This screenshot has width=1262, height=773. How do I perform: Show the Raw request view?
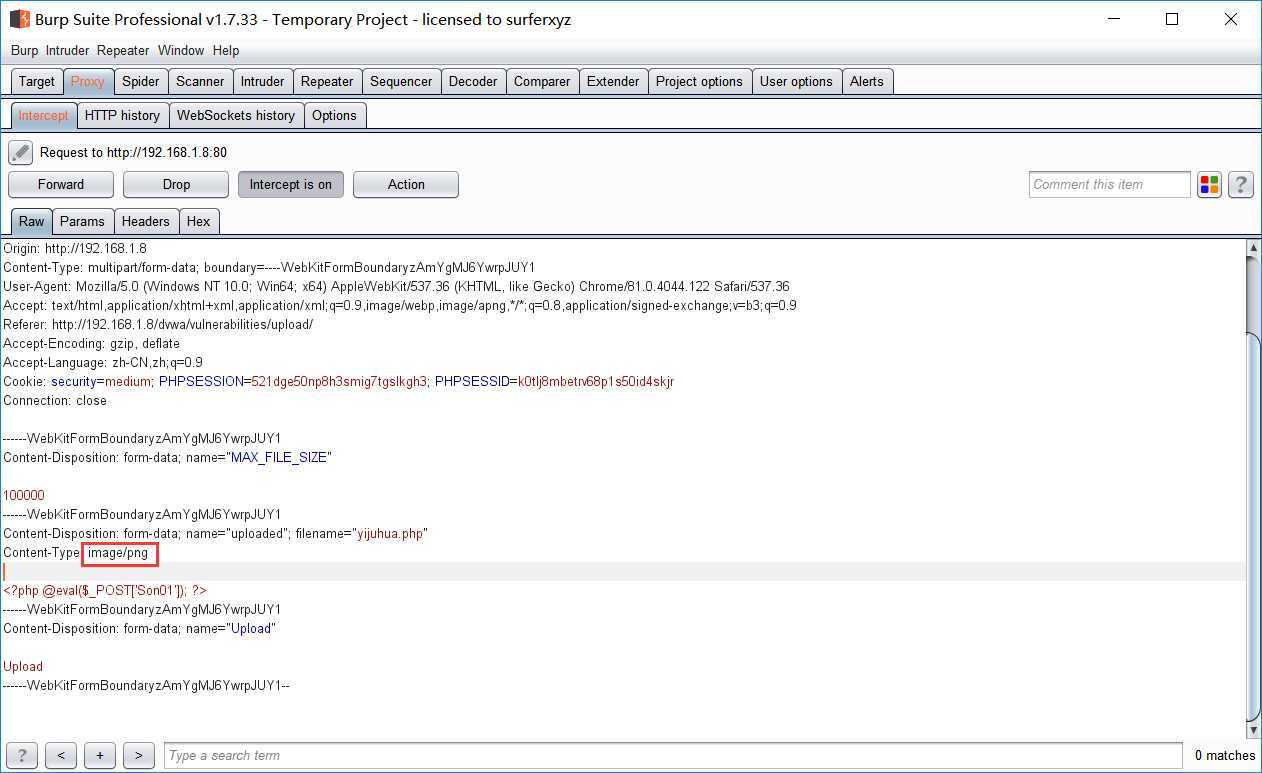pos(32,221)
